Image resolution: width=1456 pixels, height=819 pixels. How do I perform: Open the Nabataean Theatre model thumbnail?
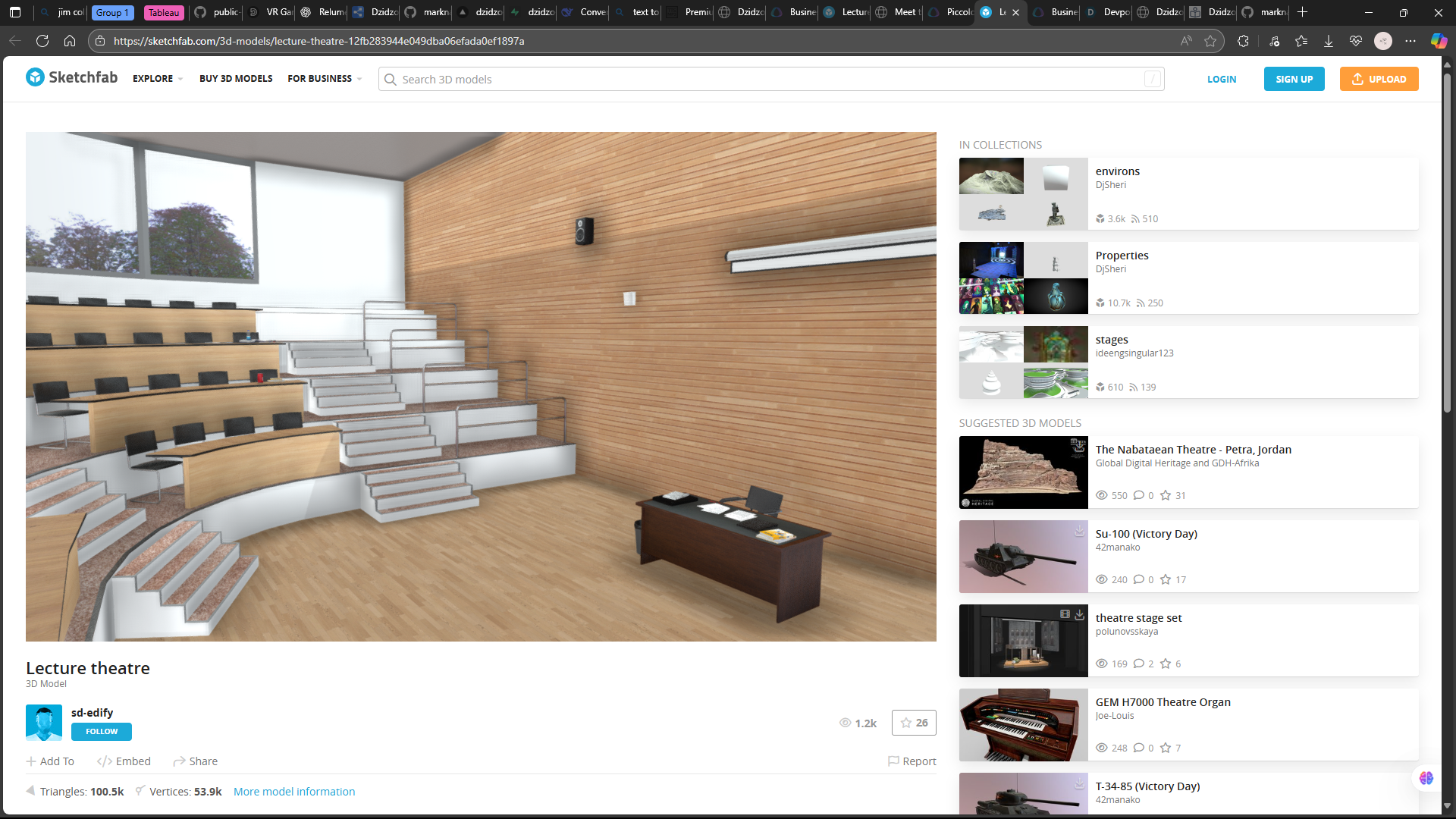point(1023,472)
